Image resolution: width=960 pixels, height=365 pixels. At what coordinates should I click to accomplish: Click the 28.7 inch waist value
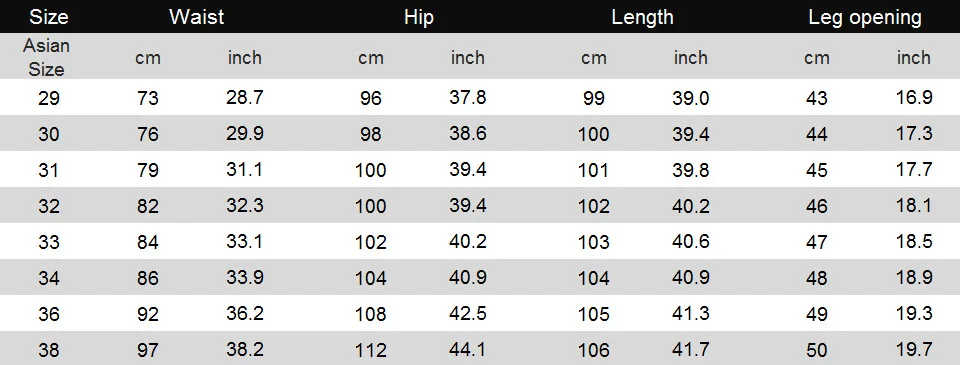coord(245,97)
